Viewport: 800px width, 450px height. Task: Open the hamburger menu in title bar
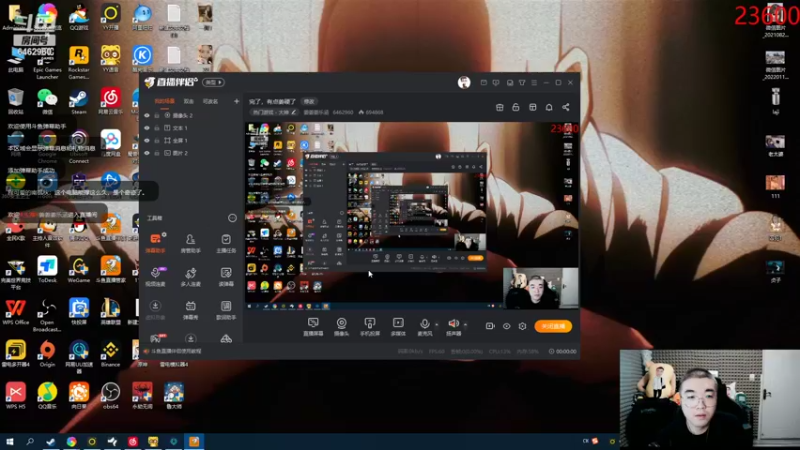click(x=534, y=83)
